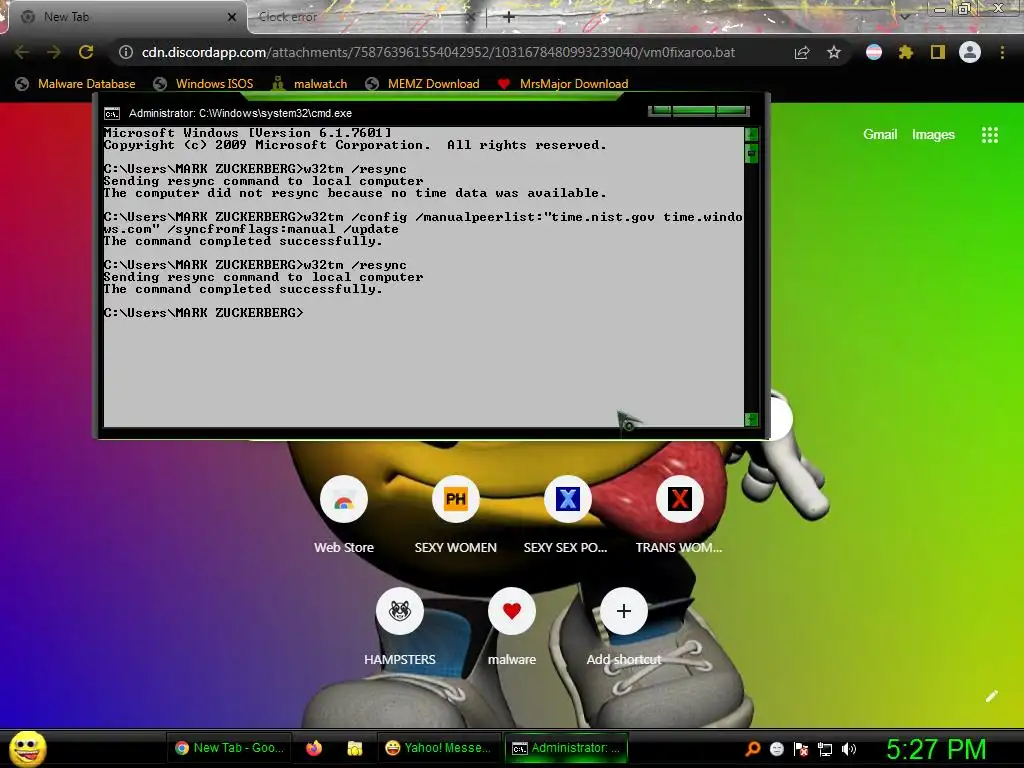
Task: Open the malwat.ch bookmark
Action: tap(309, 84)
